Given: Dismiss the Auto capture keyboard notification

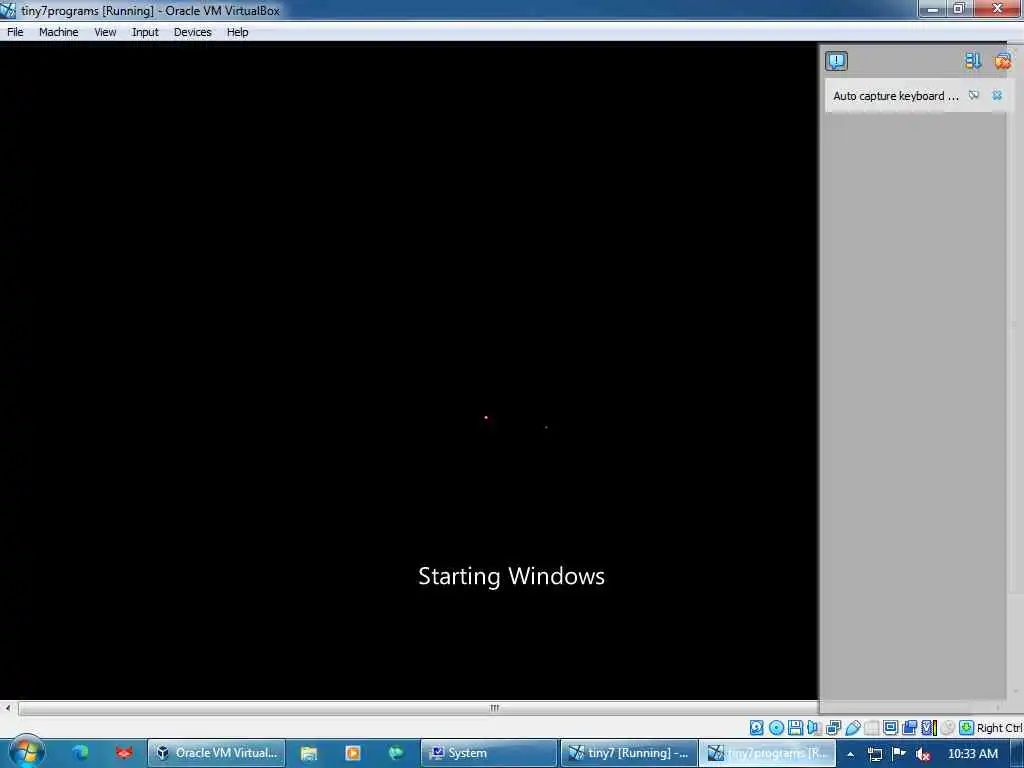Looking at the screenshot, I should (x=997, y=95).
